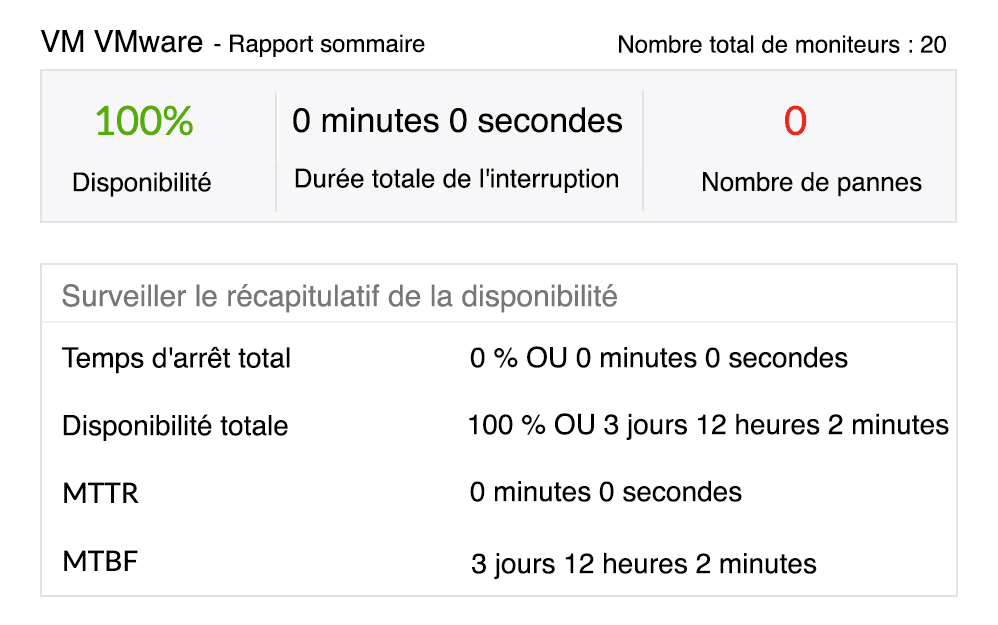Select the Disponibilité totale row label

(175, 426)
